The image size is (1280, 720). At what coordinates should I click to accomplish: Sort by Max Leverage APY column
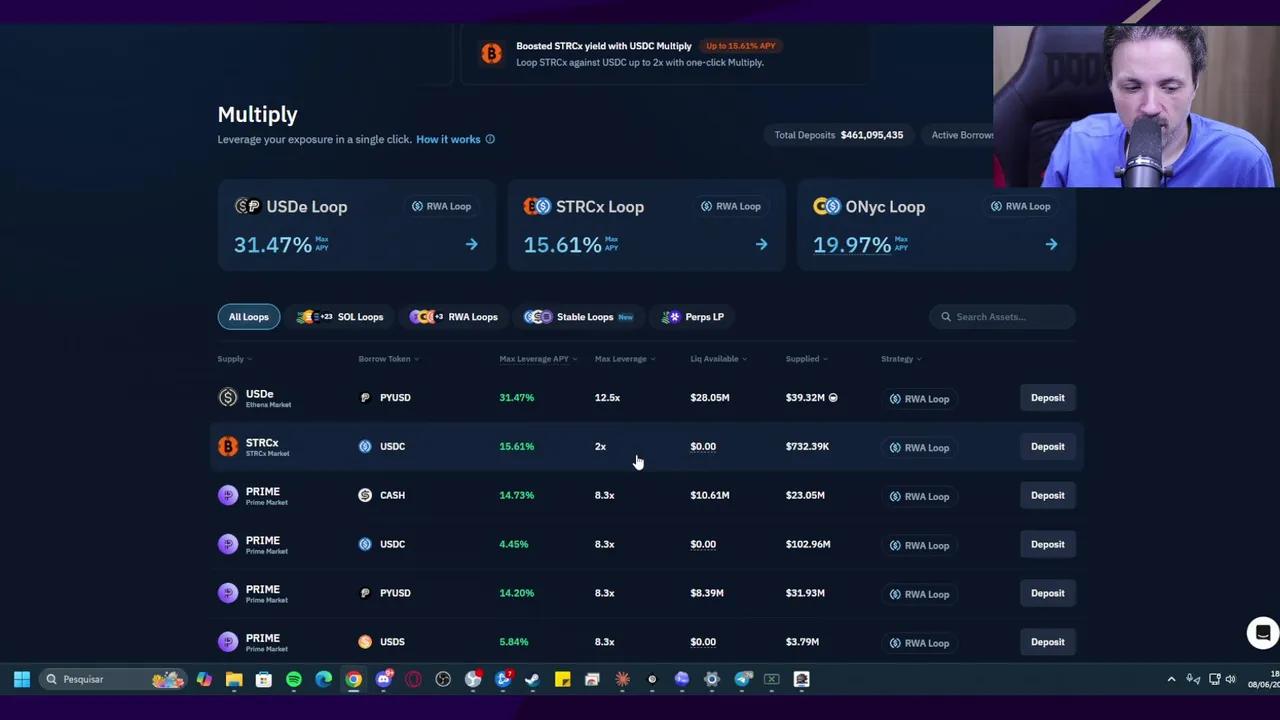pyautogui.click(x=538, y=359)
